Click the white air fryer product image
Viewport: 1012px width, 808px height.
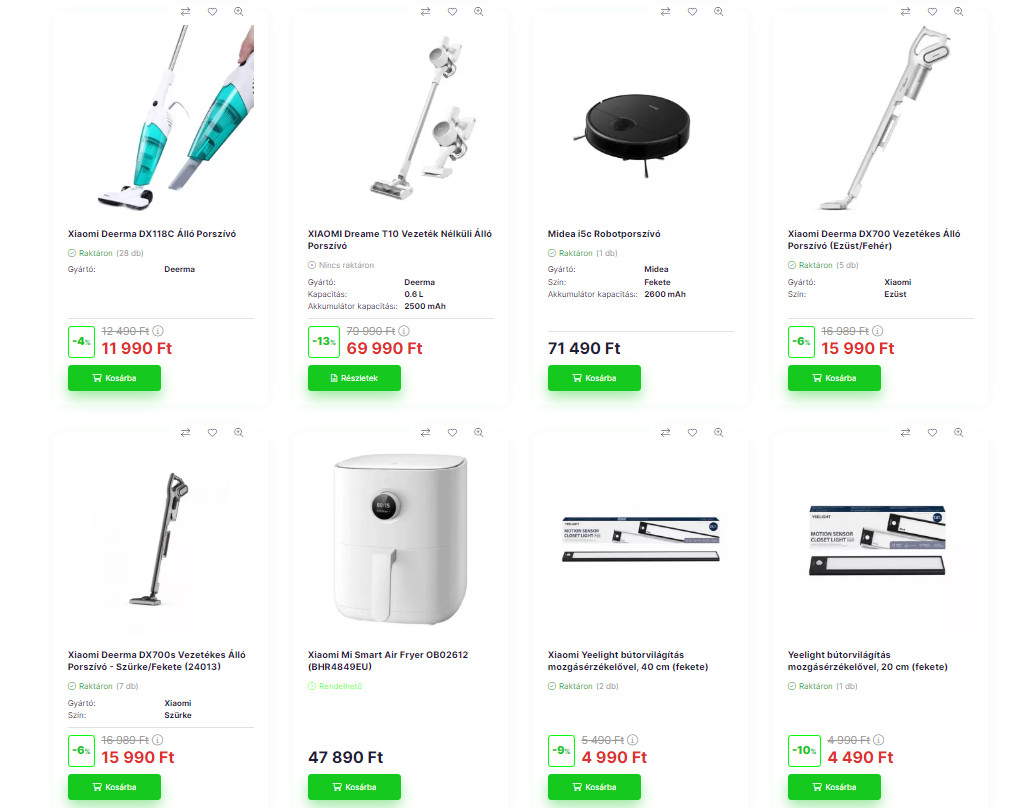[x=400, y=539]
